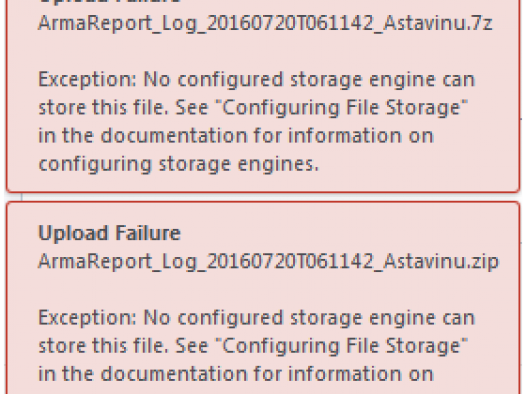
Task: Click "store this file." in the first notification
Action: 103,108
